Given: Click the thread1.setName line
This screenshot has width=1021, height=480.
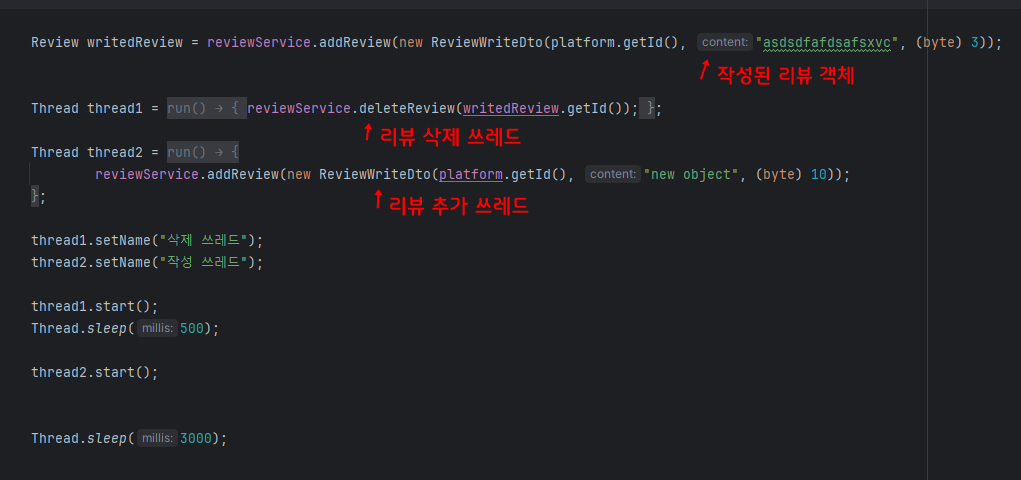Looking at the screenshot, I should click(147, 241).
